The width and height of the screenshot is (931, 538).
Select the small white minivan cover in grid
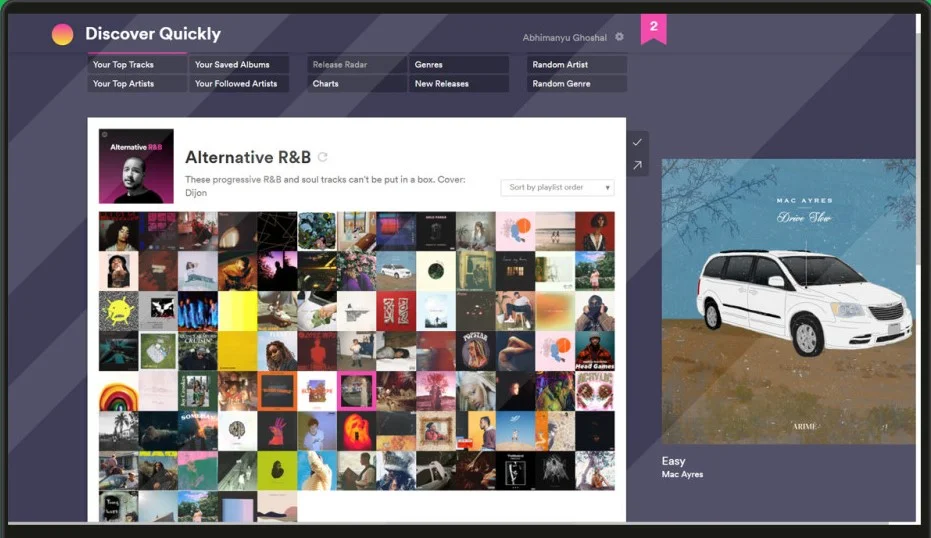tap(396, 271)
